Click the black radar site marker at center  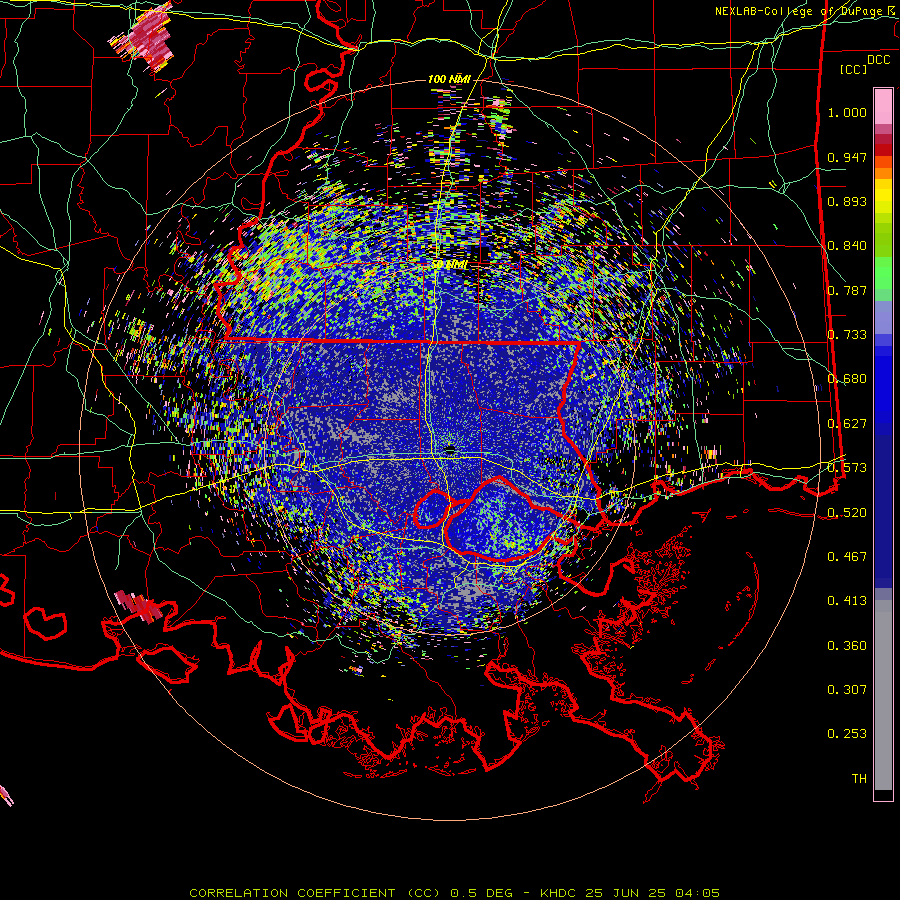point(451,449)
